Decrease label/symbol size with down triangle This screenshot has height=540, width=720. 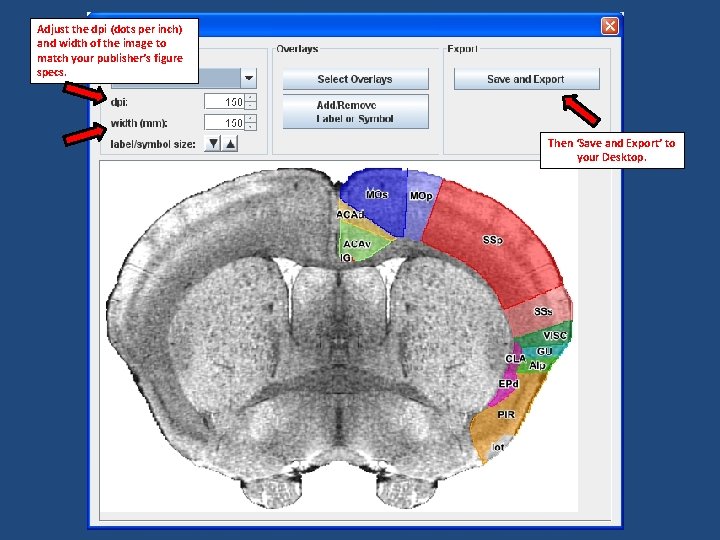coord(213,144)
